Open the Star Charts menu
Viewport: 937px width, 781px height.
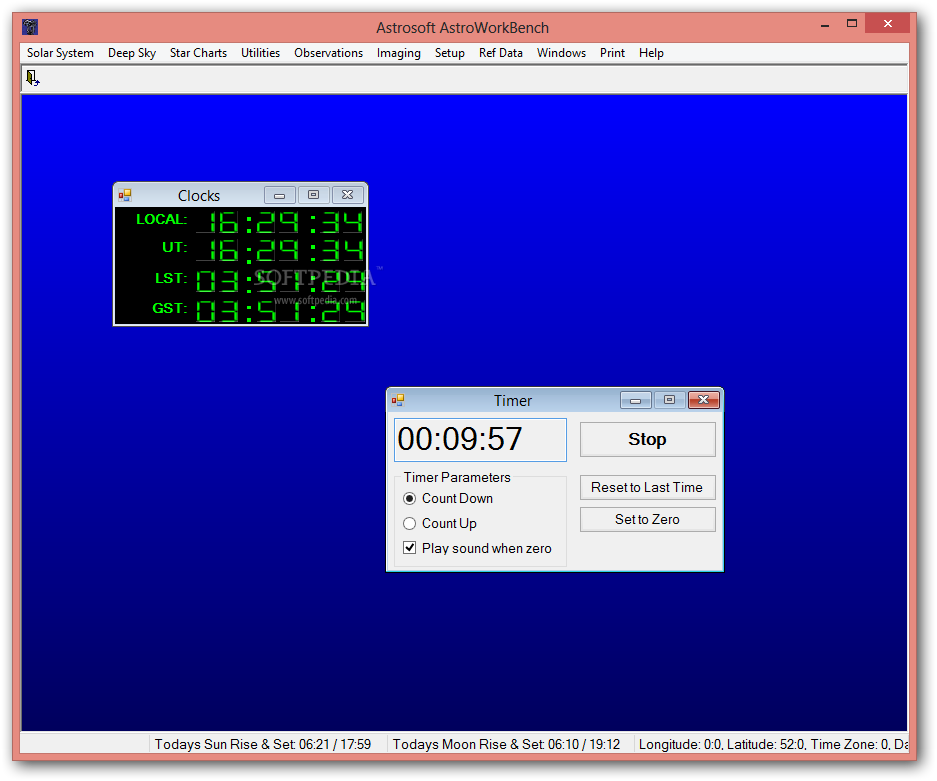pos(198,53)
